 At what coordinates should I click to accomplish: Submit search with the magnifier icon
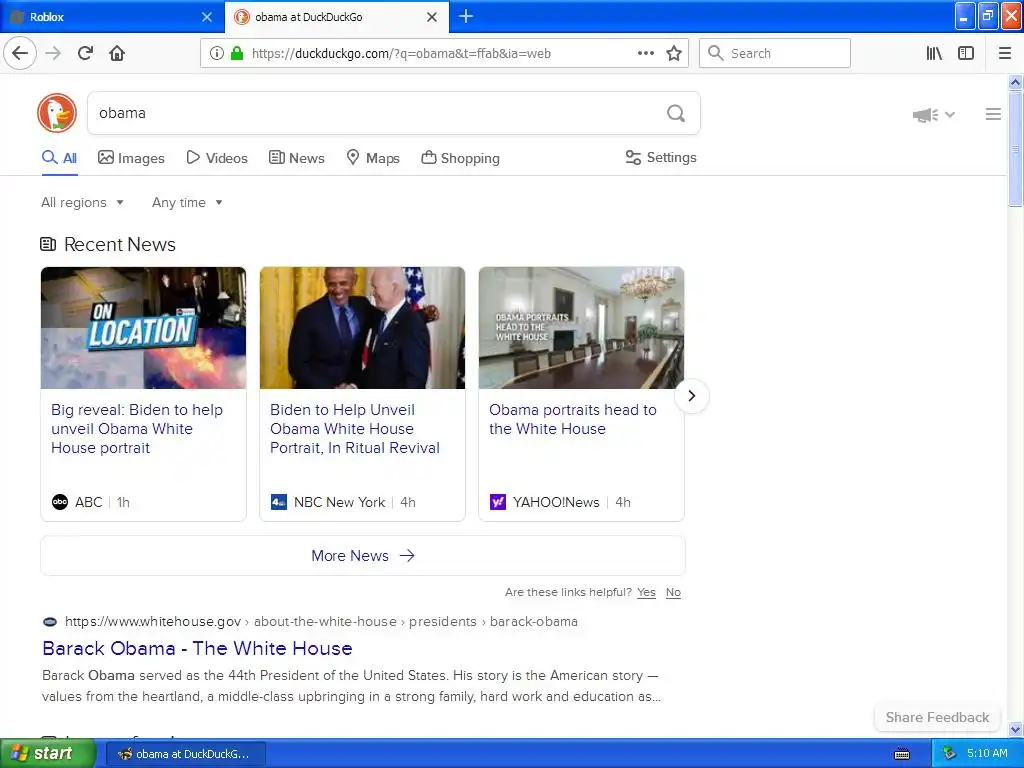point(676,114)
